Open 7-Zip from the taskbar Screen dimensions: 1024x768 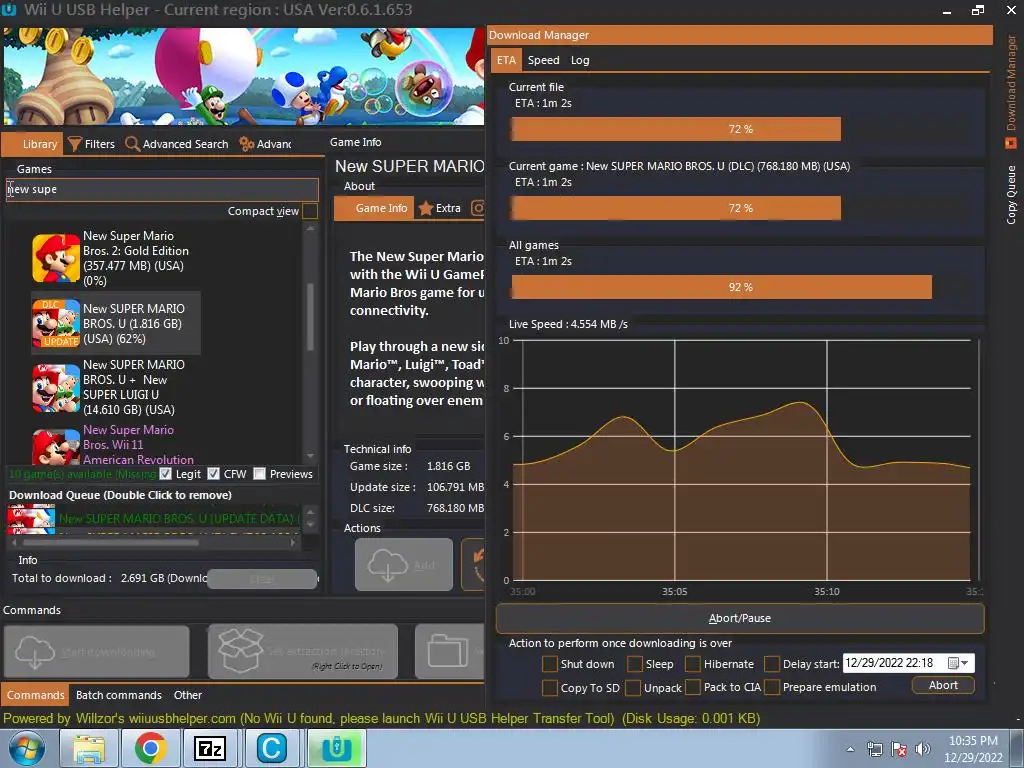point(210,748)
